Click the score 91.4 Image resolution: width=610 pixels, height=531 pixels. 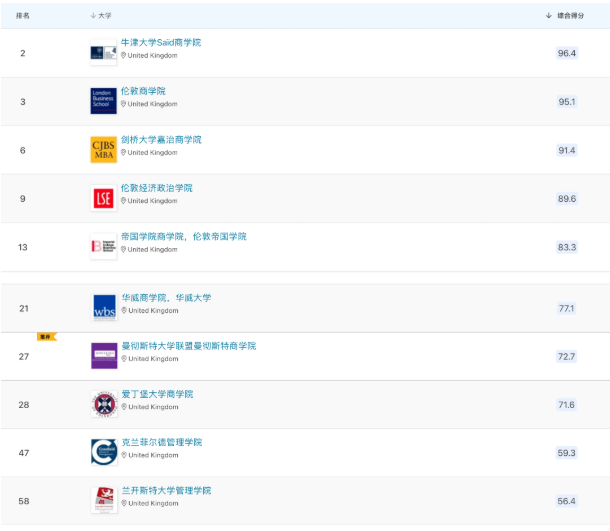pos(567,151)
